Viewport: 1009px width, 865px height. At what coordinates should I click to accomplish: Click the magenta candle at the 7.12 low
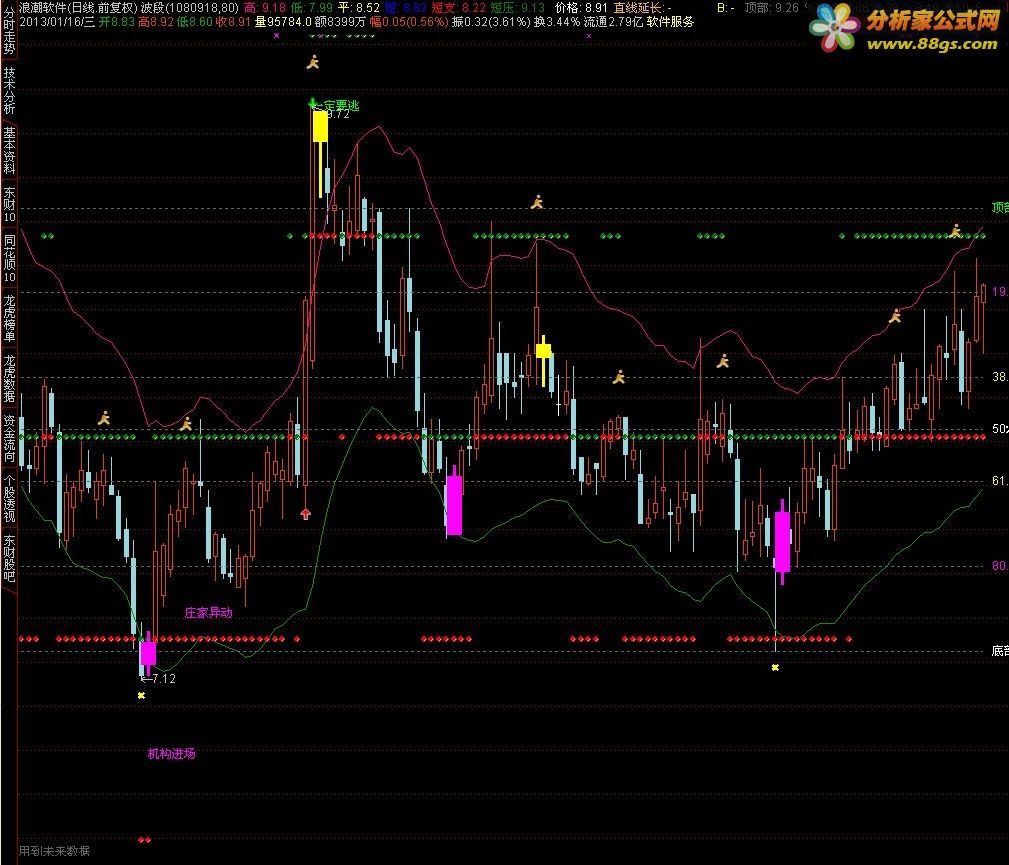pyautogui.click(x=148, y=654)
